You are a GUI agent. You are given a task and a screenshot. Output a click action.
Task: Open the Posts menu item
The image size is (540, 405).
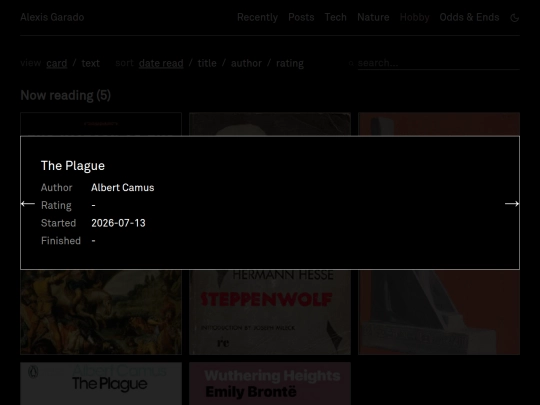coord(301,17)
